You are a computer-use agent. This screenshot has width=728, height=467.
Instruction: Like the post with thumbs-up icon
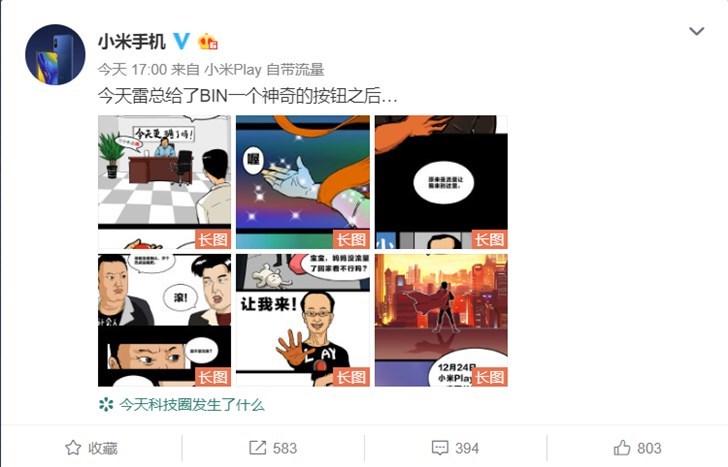pos(622,448)
